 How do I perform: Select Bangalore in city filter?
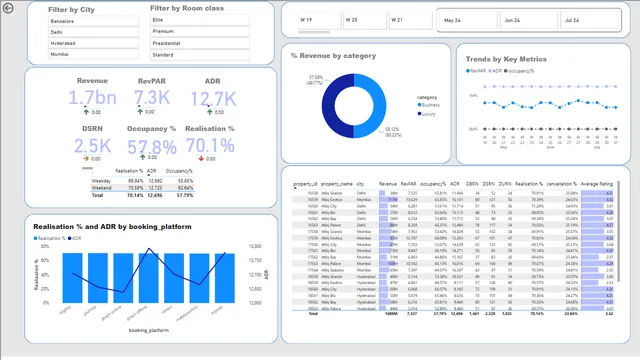93,21
